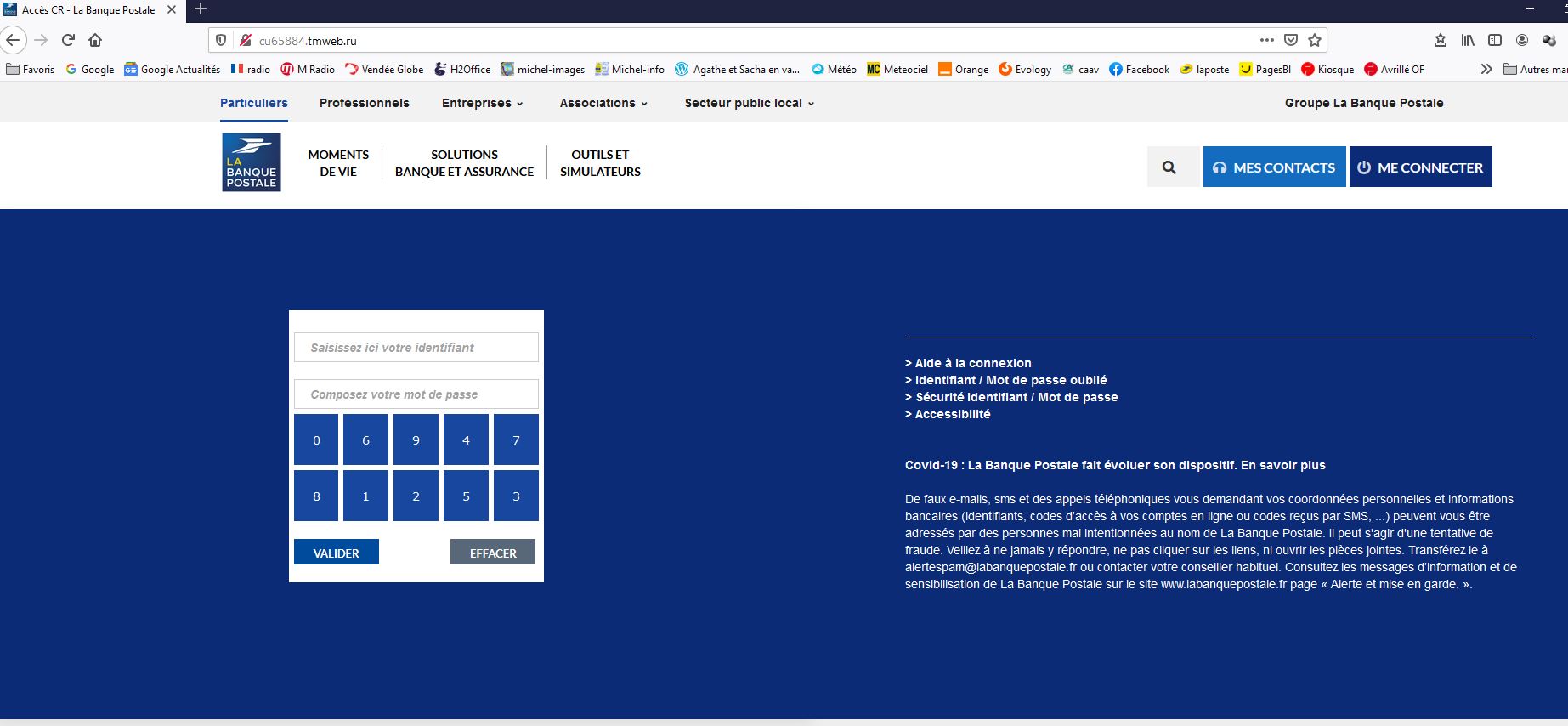This screenshot has width=1568, height=726.
Task: Open the caav bookmark
Action: (1080, 69)
